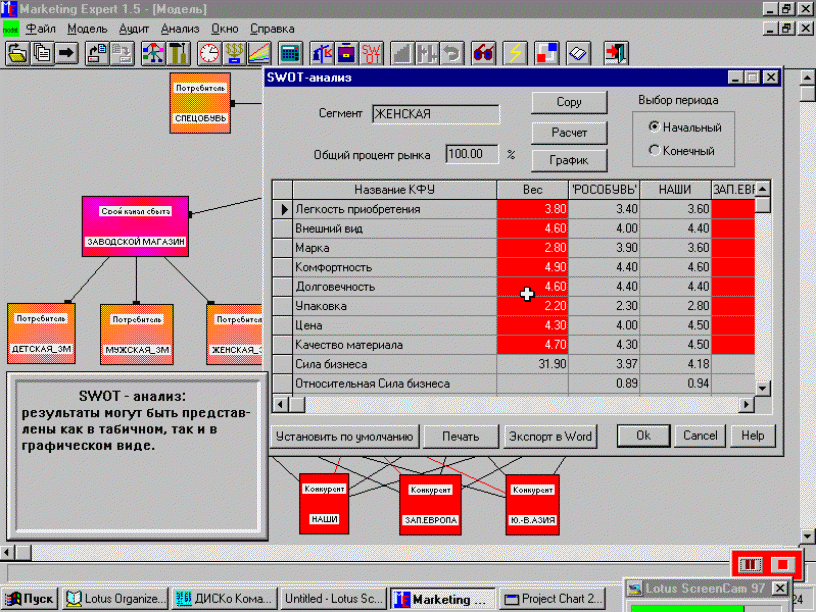The width and height of the screenshot is (816, 612).
Task: Click the Сила бизнеса value 31.90
Action: [532, 364]
